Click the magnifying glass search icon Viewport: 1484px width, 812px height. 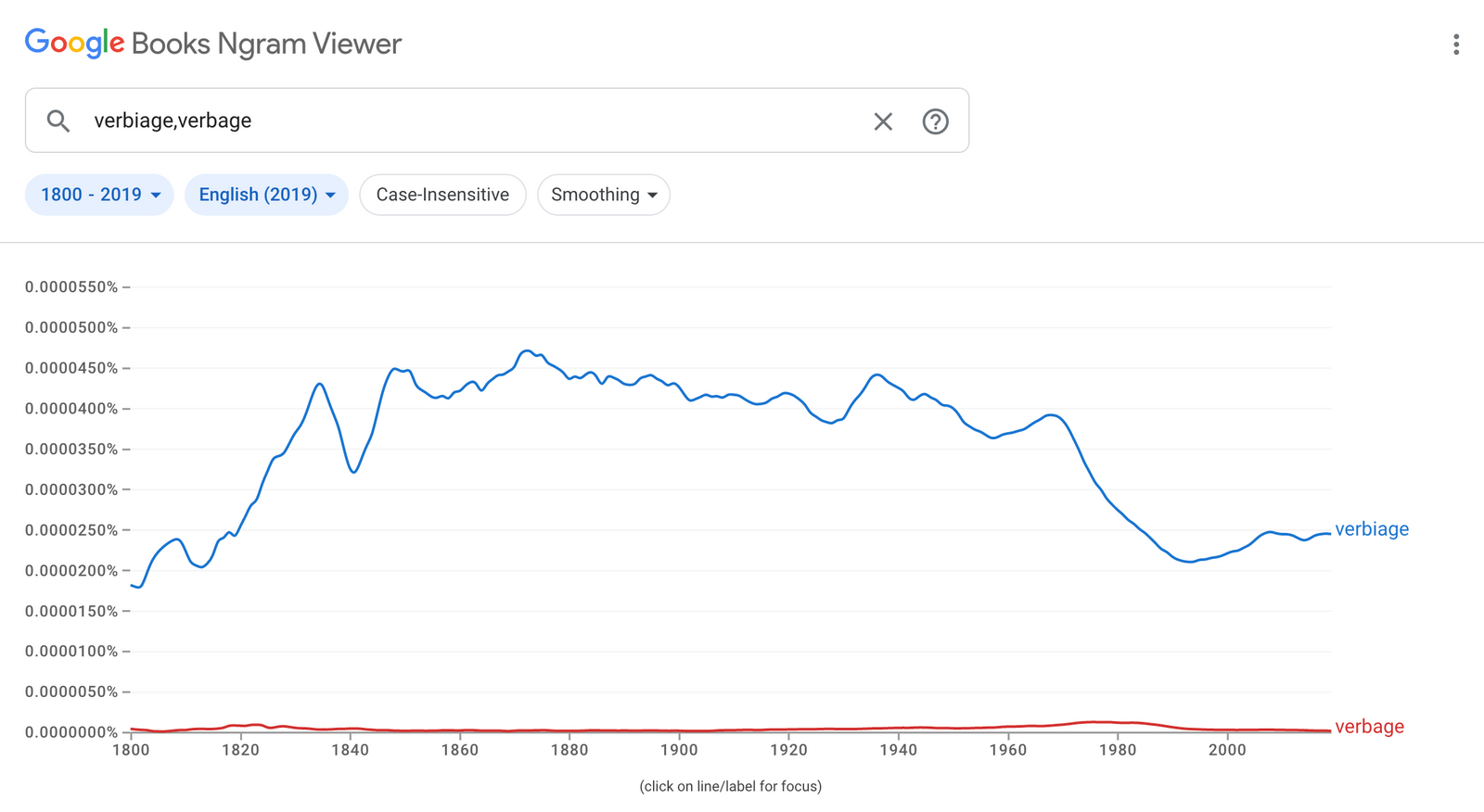click(x=58, y=121)
